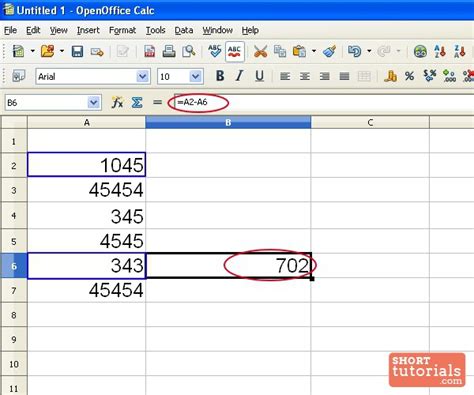Image resolution: width=474 pixels, height=395 pixels.
Task: Open the Open-file dropdown arrow
Action: 62,51
